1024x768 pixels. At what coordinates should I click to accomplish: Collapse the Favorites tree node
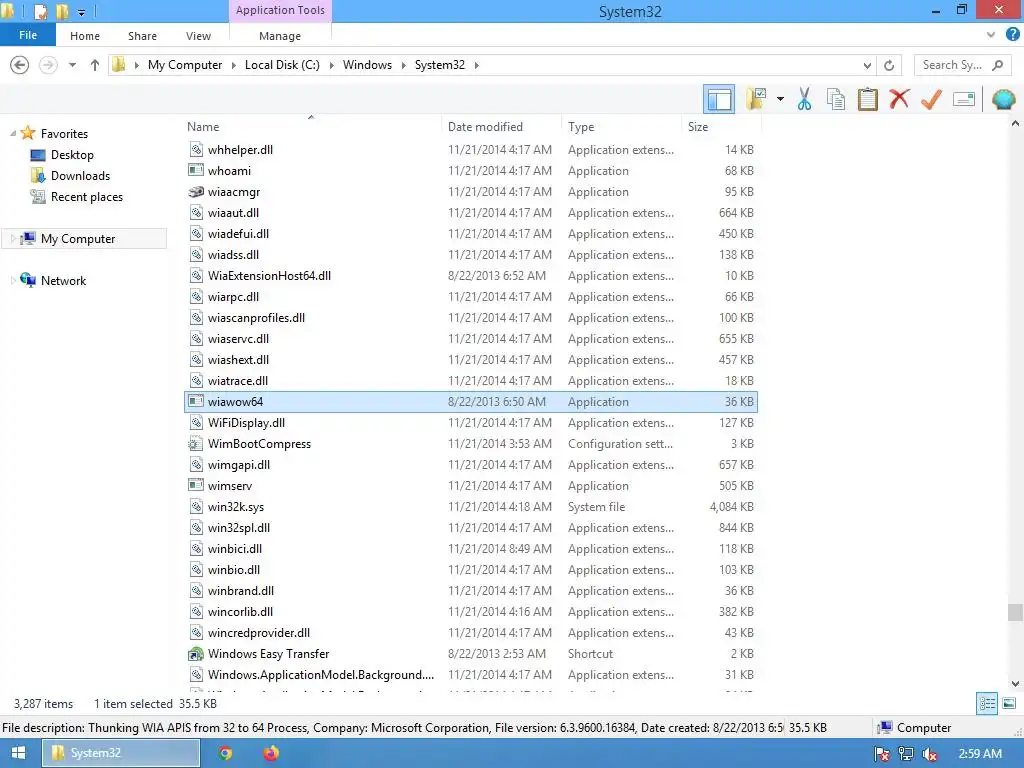[x=13, y=133]
